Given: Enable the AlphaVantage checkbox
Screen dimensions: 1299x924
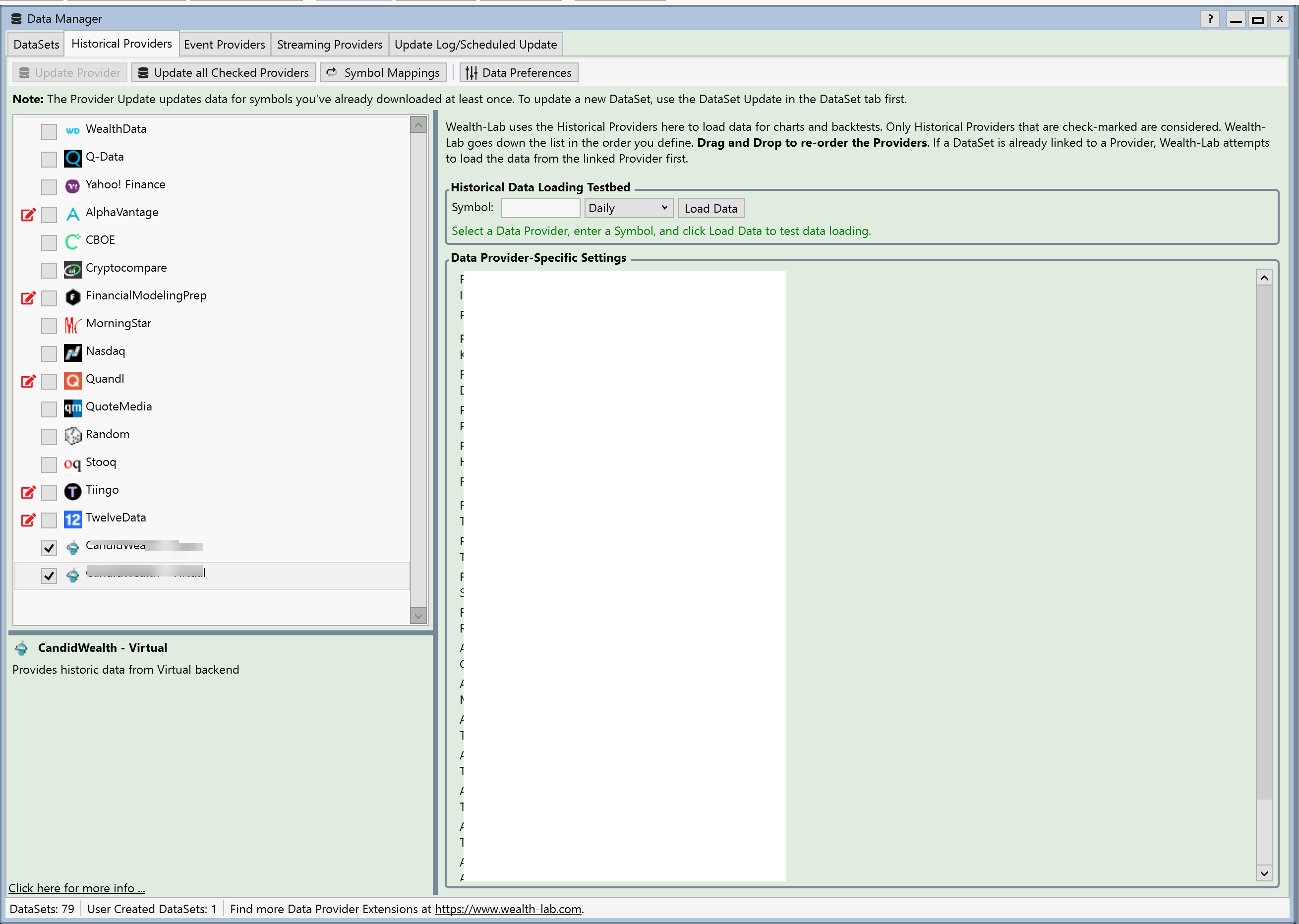Looking at the screenshot, I should pos(49,215).
